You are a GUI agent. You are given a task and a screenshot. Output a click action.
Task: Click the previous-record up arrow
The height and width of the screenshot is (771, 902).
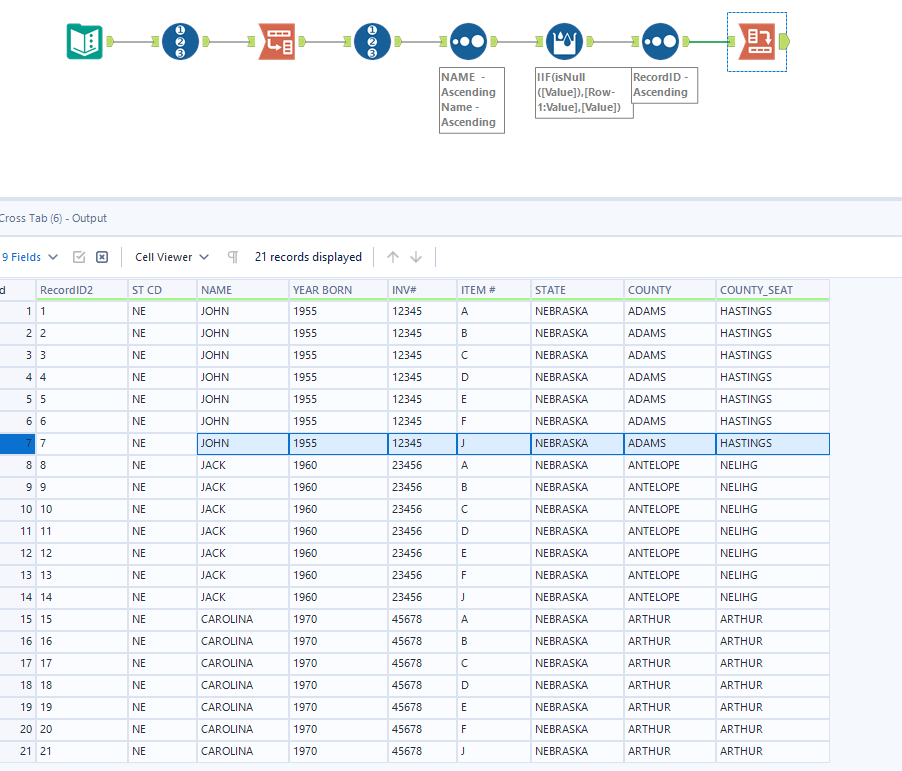[x=392, y=257]
